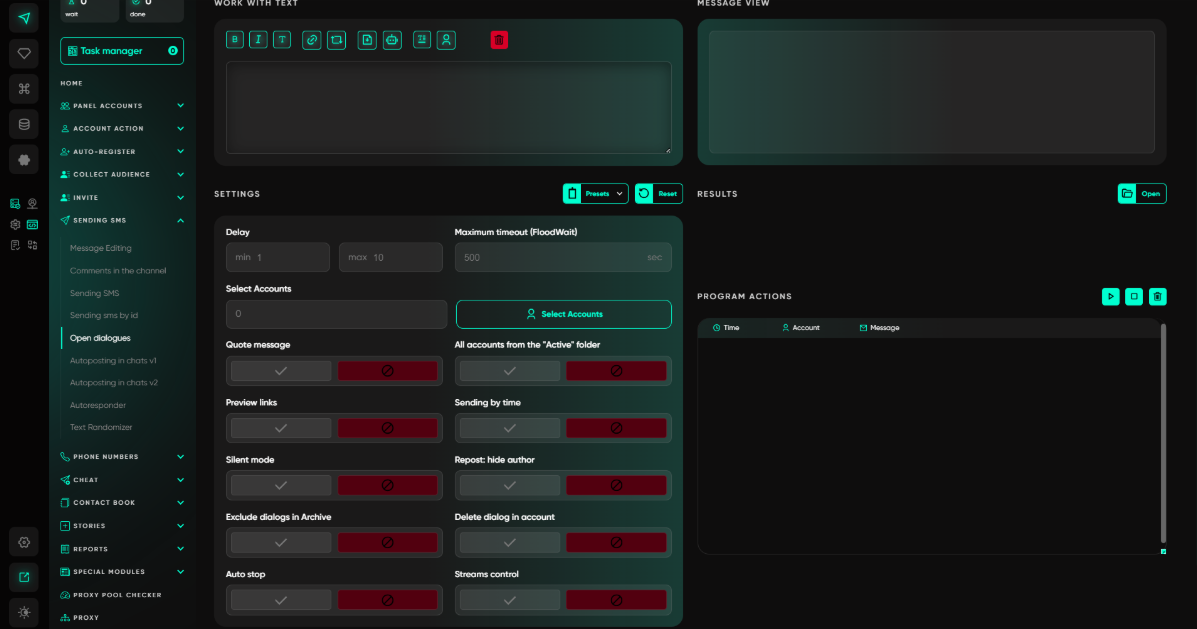Expand the Account Action menu
Viewport: 1197px width, 629px height.
[x=122, y=129]
